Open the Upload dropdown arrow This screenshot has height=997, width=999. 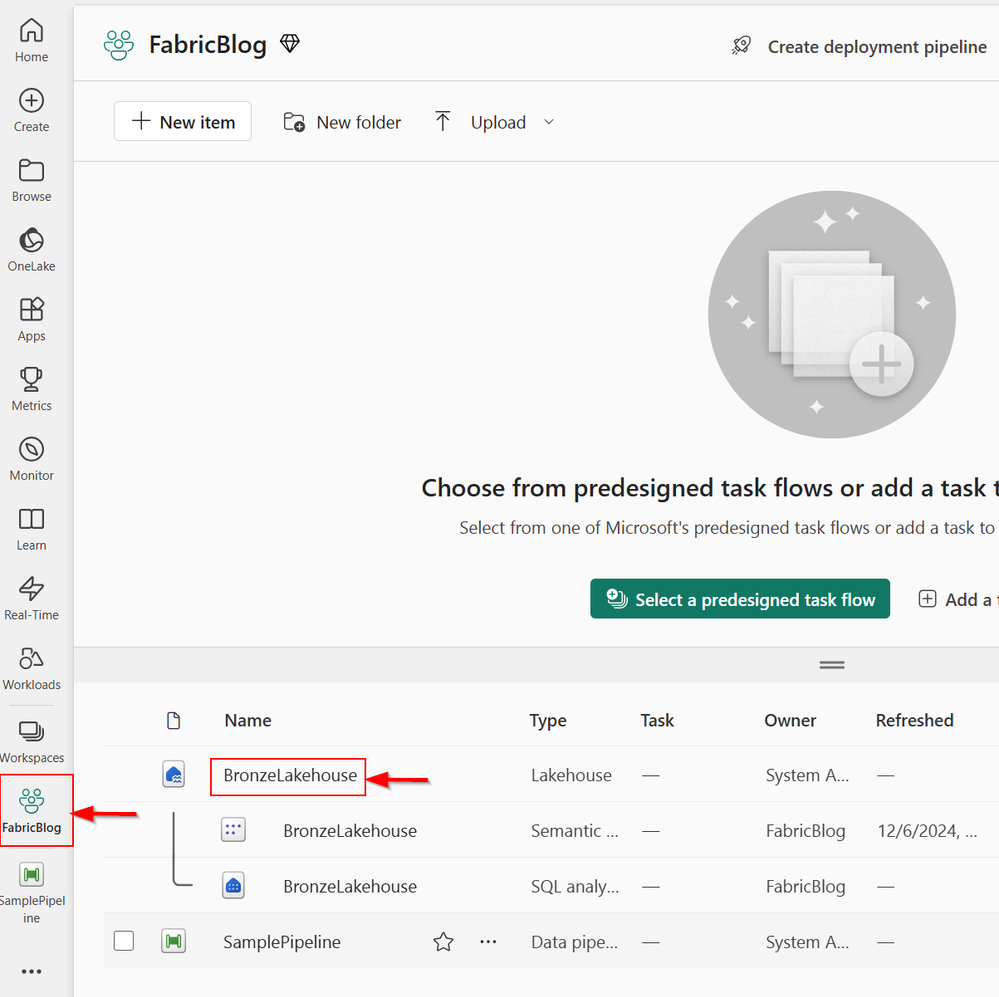(x=549, y=122)
